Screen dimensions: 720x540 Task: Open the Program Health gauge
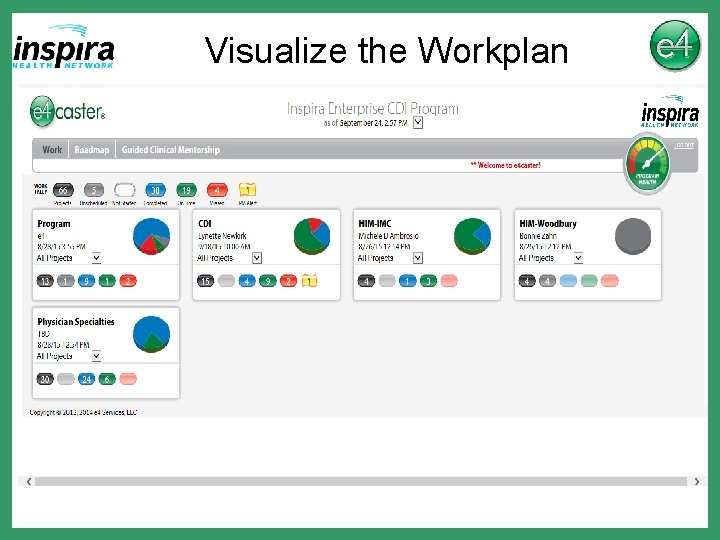[x=647, y=164]
